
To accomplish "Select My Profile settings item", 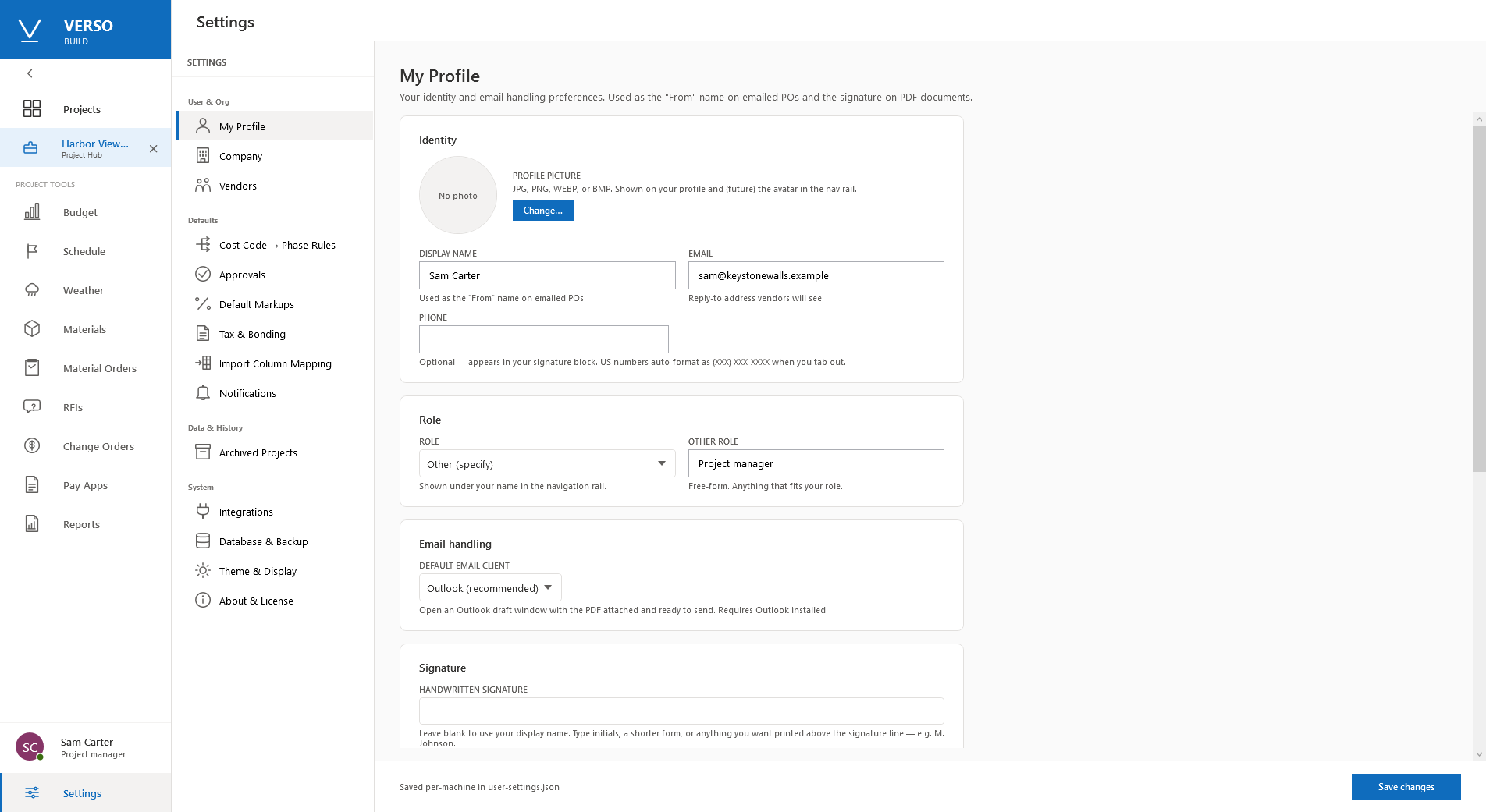I will [276, 126].
